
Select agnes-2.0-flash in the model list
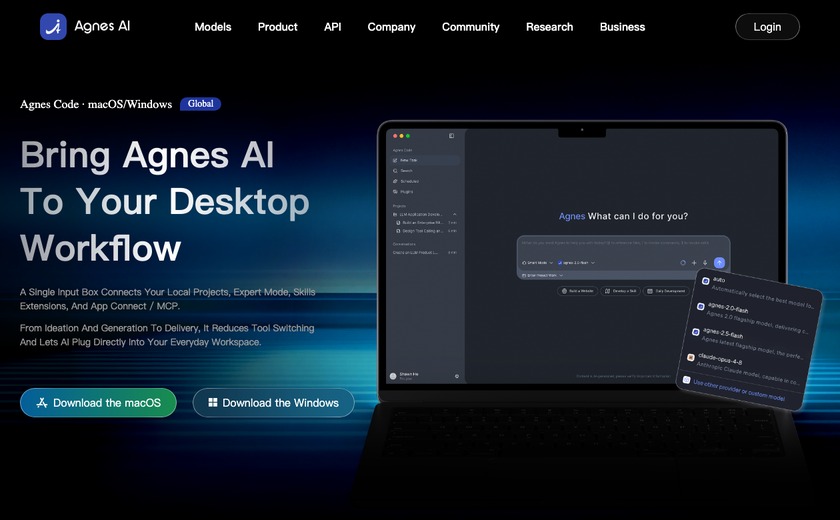pos(755,317)
